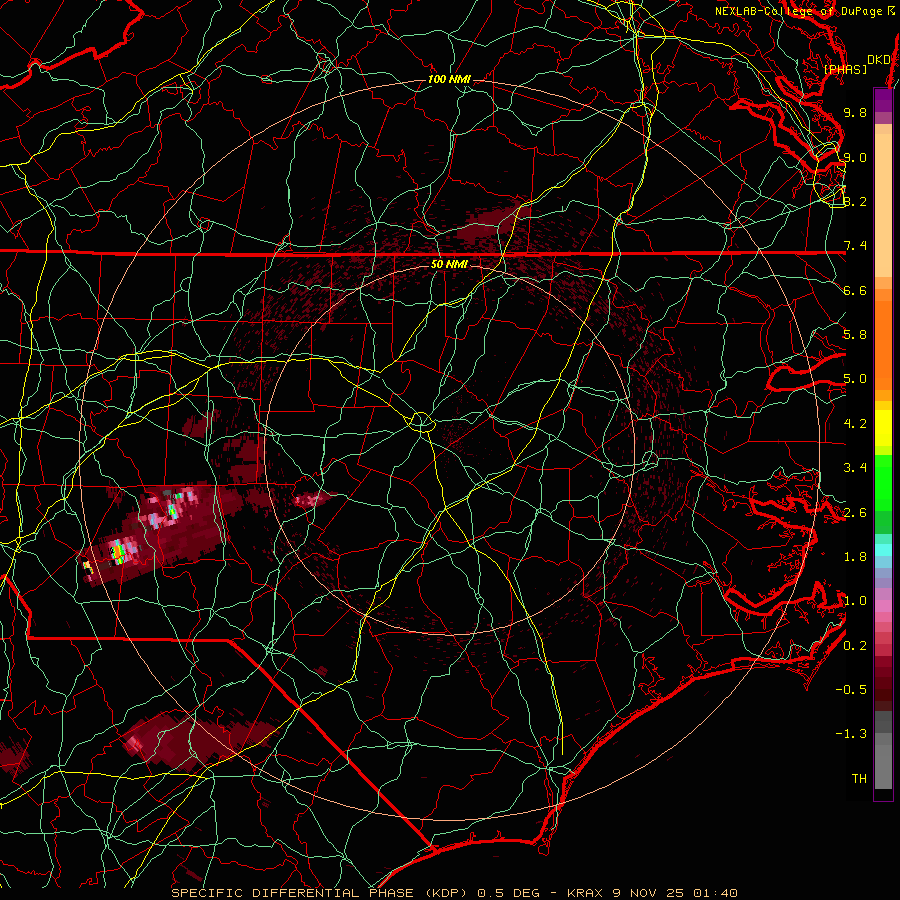Click the DKD label above the color scale
This screenshot has height=900, width=900.
click(879, 60)
